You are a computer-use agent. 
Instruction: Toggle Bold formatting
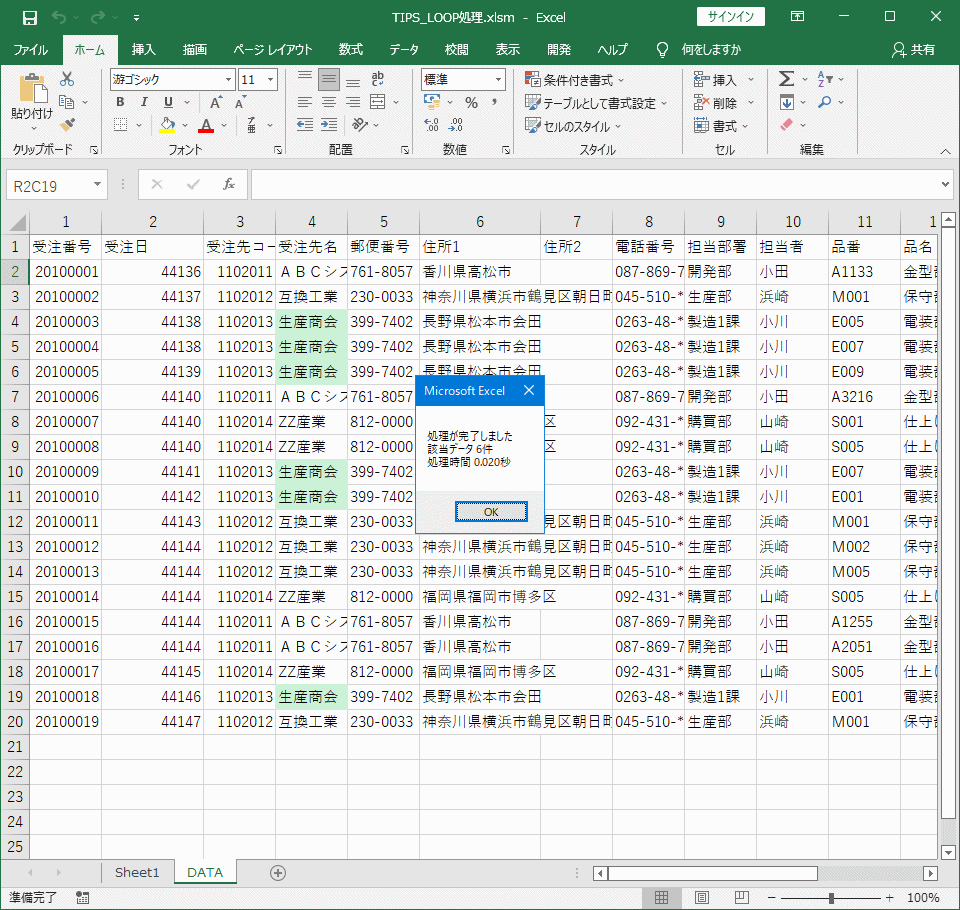pos(121,102)
